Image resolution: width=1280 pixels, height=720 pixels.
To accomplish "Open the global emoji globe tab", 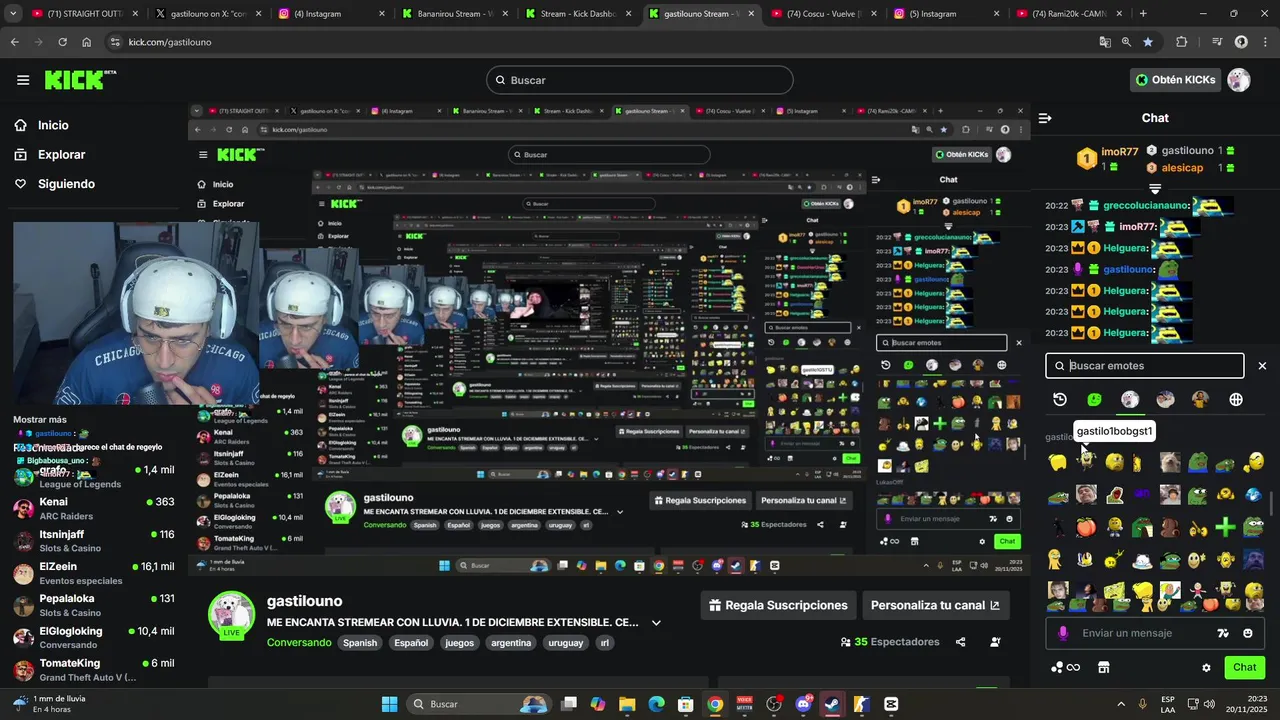I will (1236, 399).
